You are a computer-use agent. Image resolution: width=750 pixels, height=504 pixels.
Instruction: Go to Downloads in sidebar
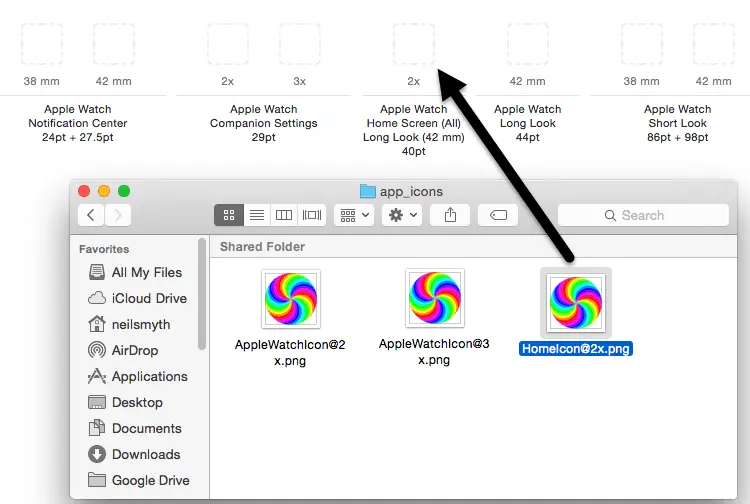coord(145,454)
